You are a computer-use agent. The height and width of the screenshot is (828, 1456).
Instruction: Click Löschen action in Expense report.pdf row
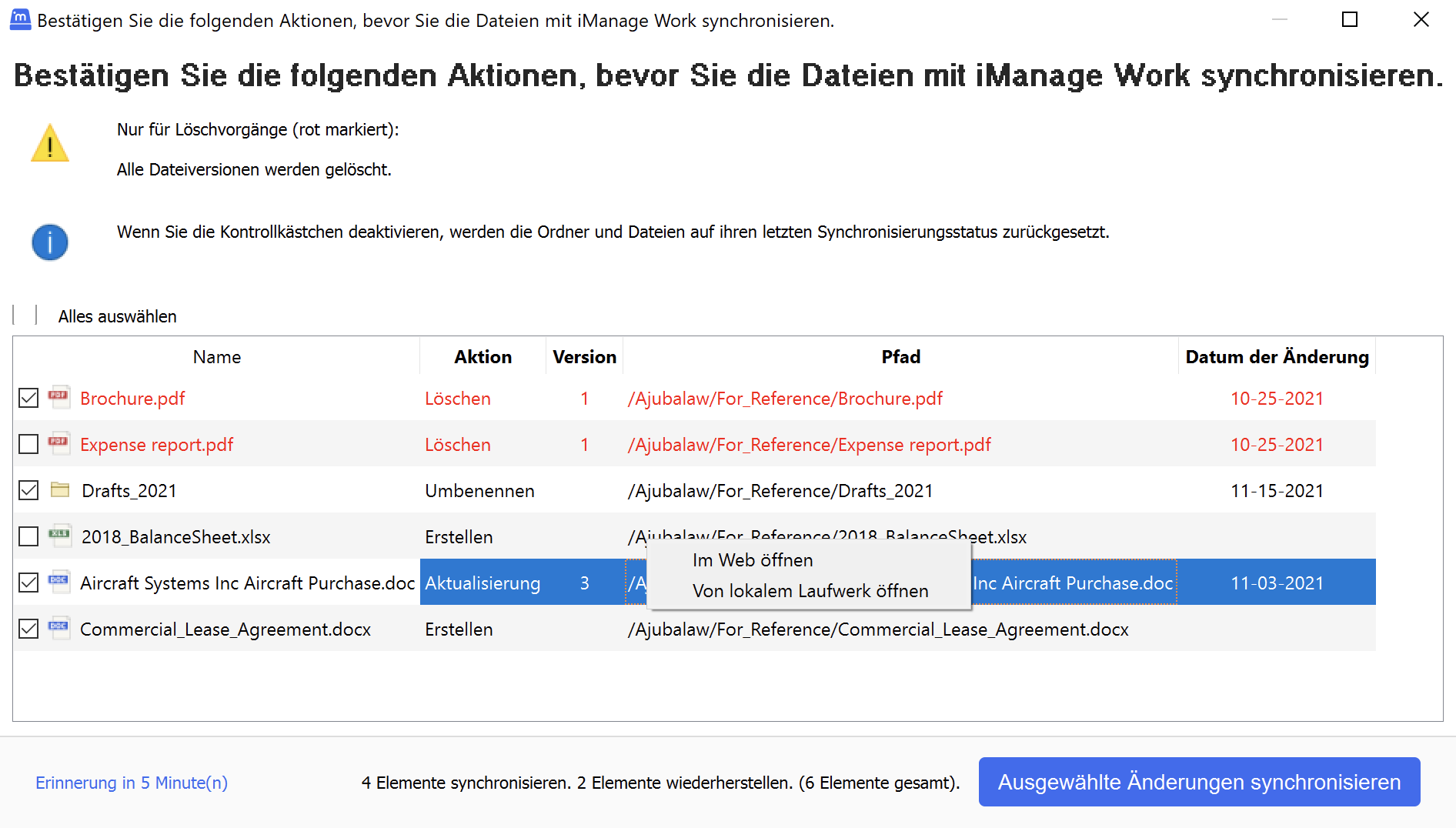[x=458, y=445]
